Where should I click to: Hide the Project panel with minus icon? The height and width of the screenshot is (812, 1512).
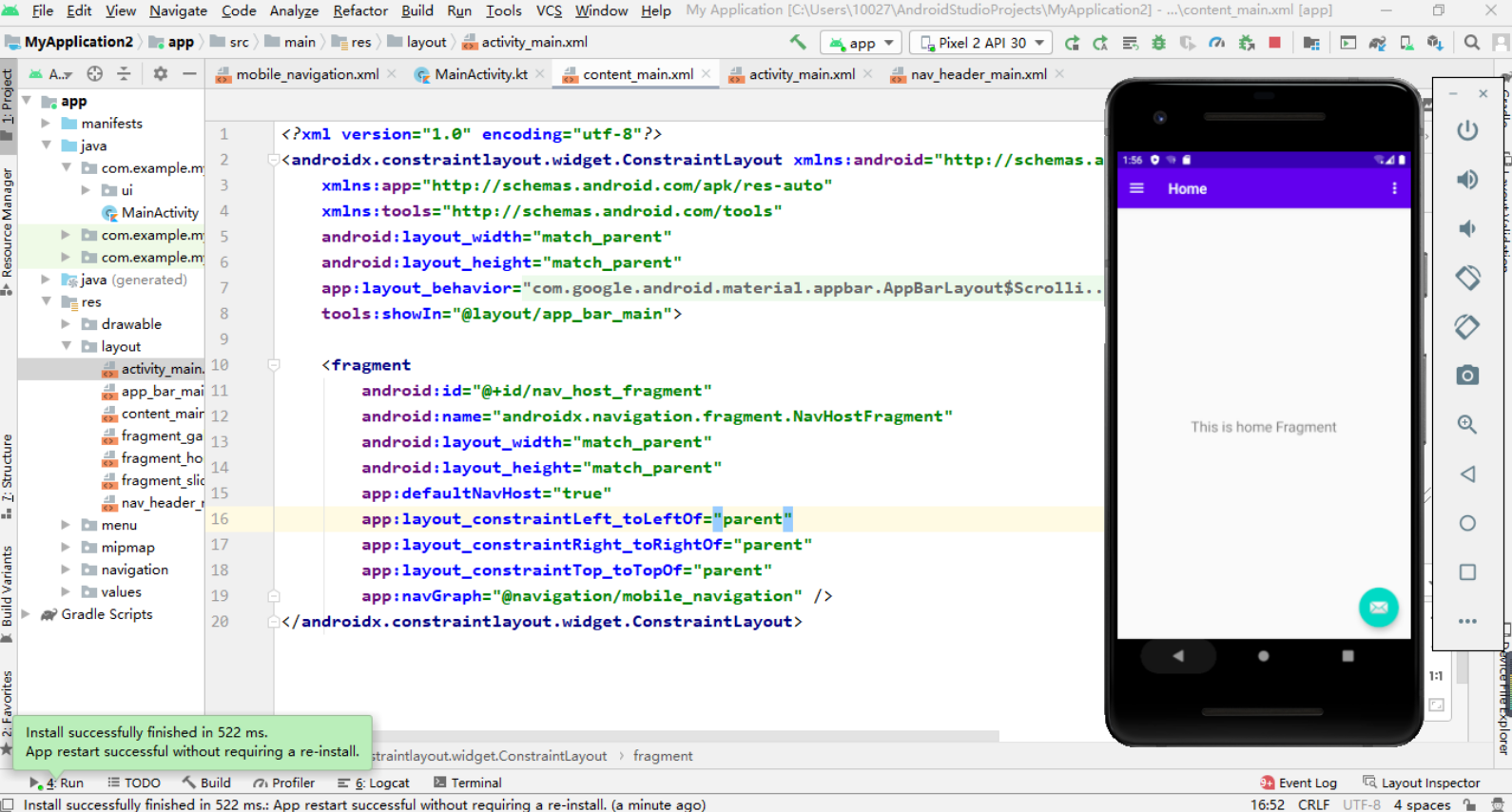(189, 74)
